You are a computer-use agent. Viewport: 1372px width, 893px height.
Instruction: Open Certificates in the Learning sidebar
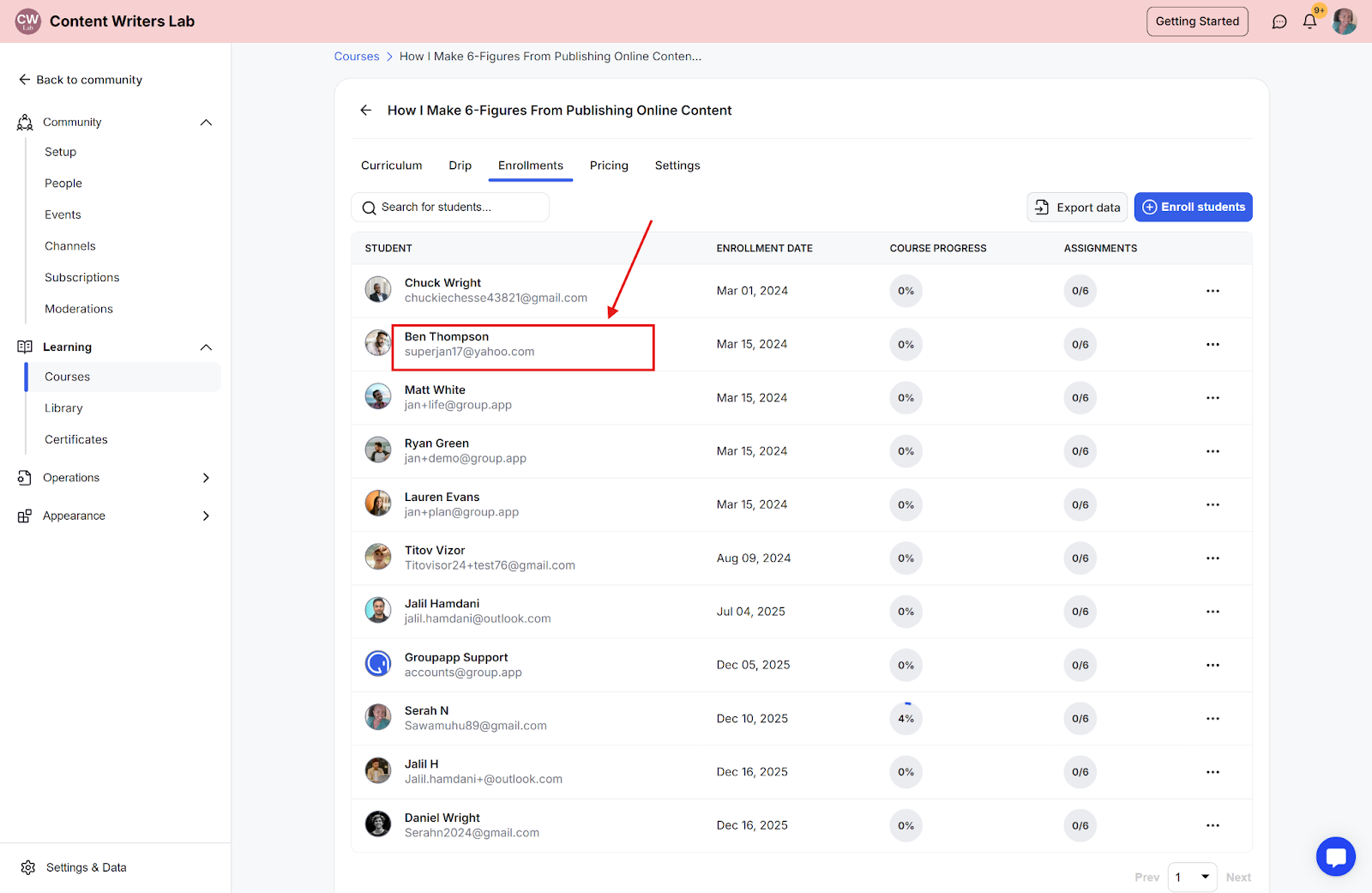[x=76, y=440]
